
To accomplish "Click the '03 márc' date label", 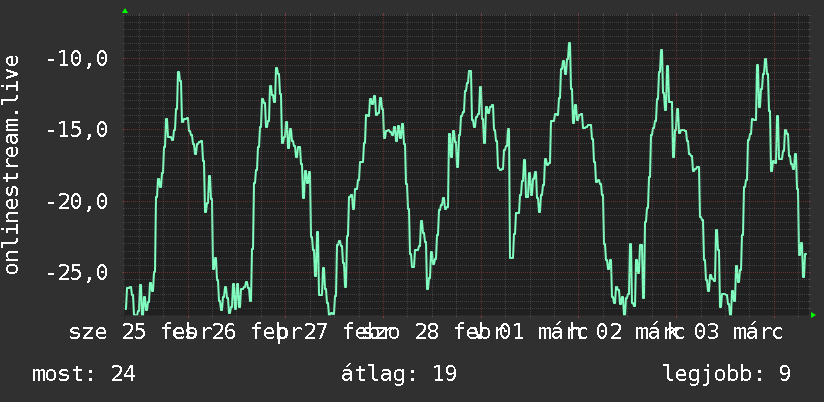I will (x=738, y=333).
